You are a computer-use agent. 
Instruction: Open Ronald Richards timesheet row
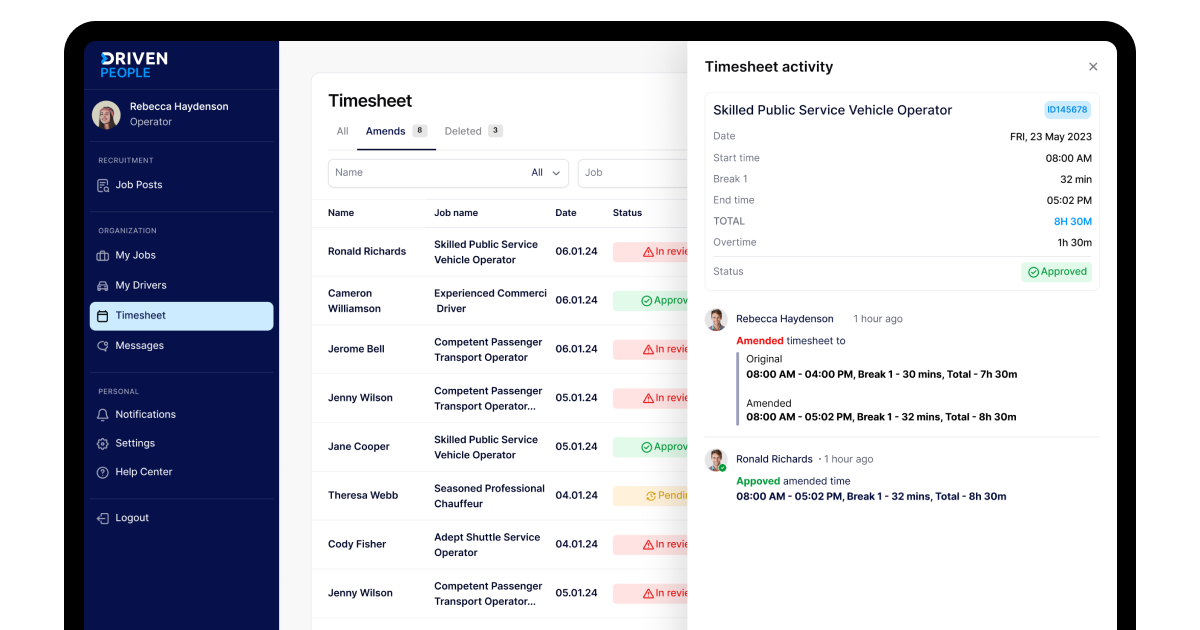click(500, 252)
